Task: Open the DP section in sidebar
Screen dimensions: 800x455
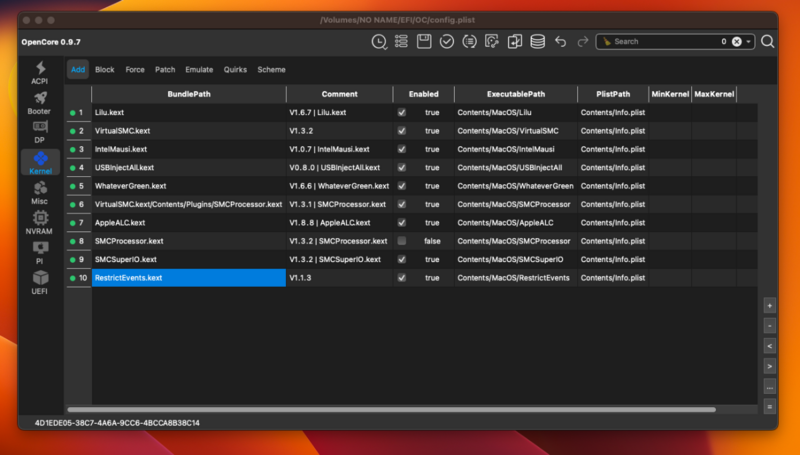Action: coord(40,132)
